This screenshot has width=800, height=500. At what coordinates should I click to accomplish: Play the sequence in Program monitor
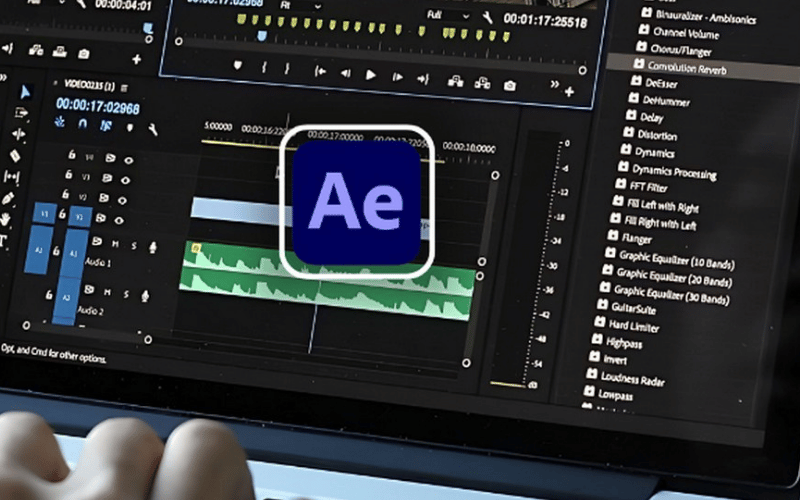pyautogui.click(x=371, y=75)
